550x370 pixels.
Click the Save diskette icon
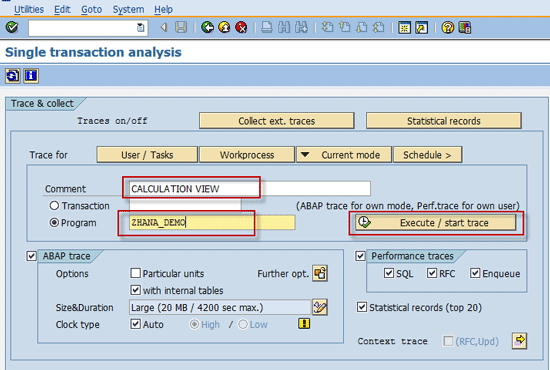tap(181, 27)
